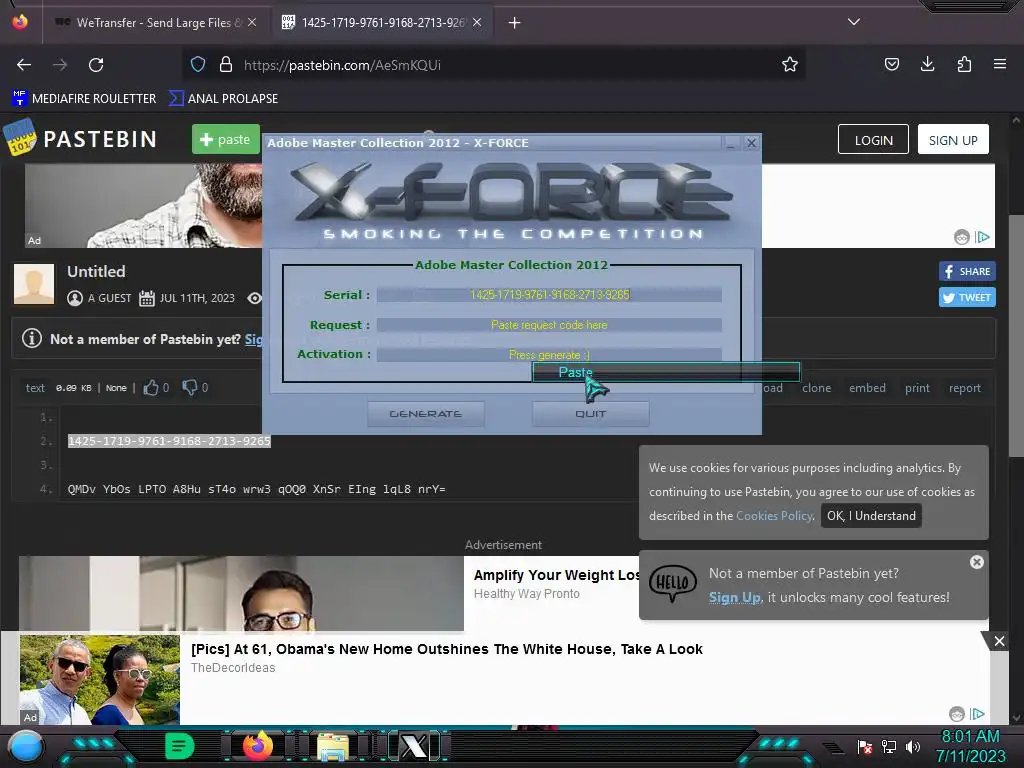This screenshot has width=1024, height=768.
Task: Click the address bar URL
Action: [342, 65]
